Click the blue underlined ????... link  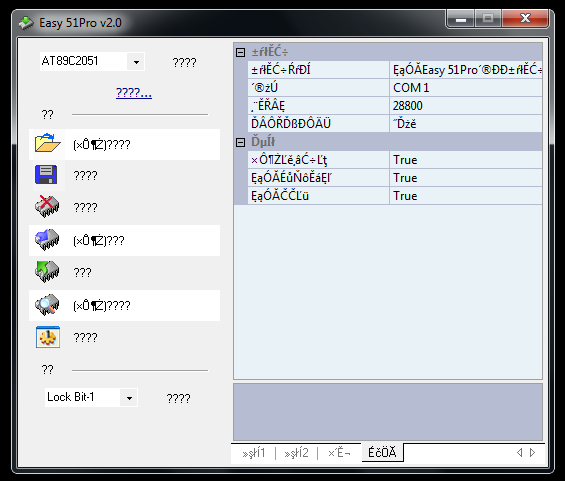tap(134, 93)
